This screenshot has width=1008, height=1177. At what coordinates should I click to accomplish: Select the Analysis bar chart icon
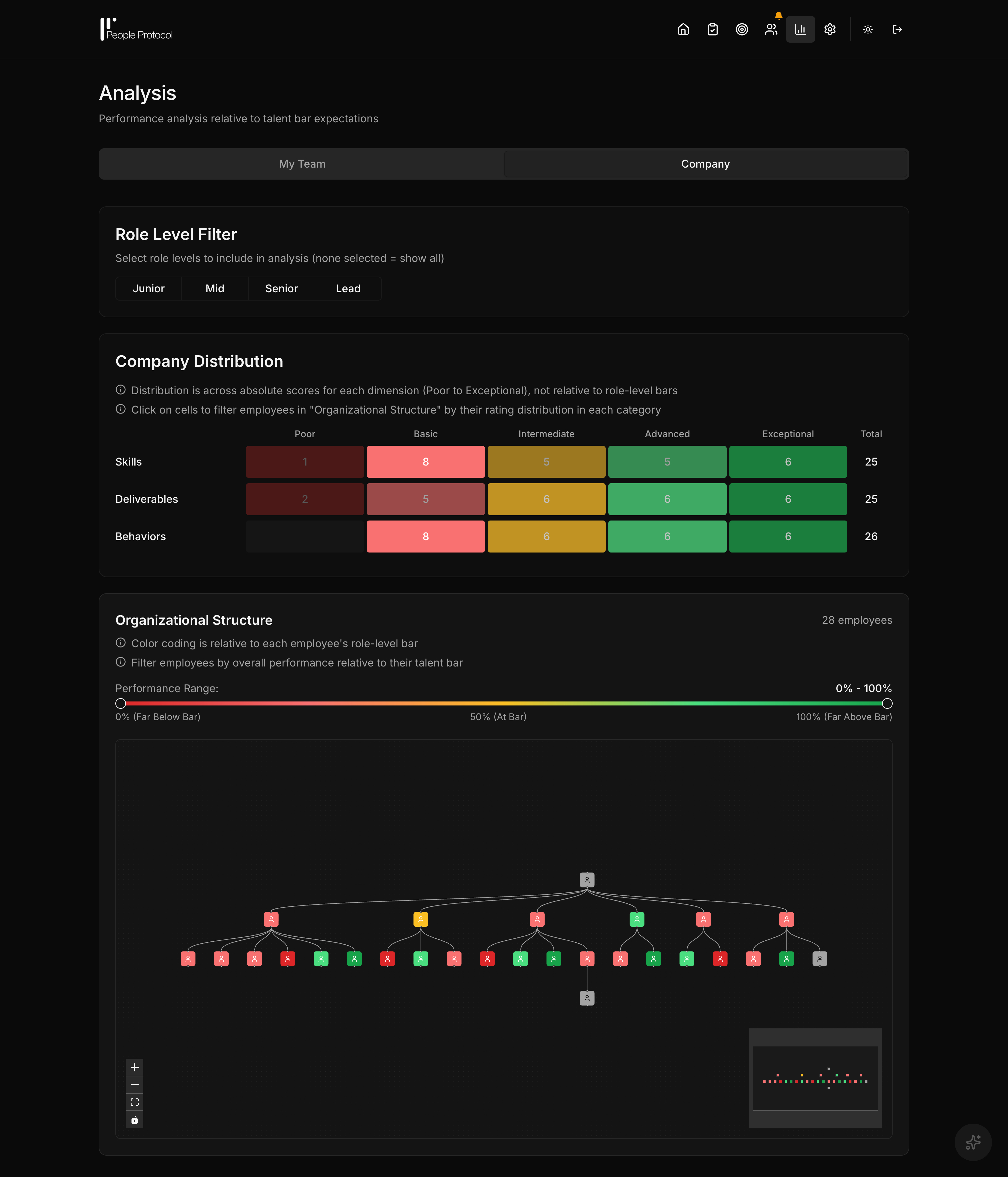pyautogui.click(x=800, y=29)
